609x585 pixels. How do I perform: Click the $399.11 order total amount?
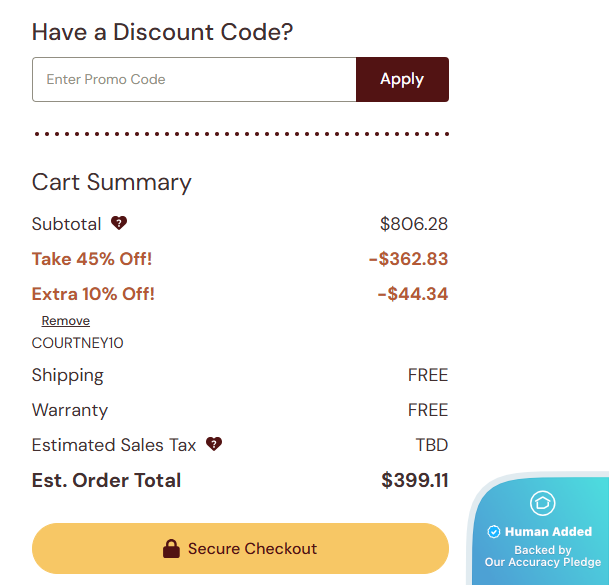point(414,480)
